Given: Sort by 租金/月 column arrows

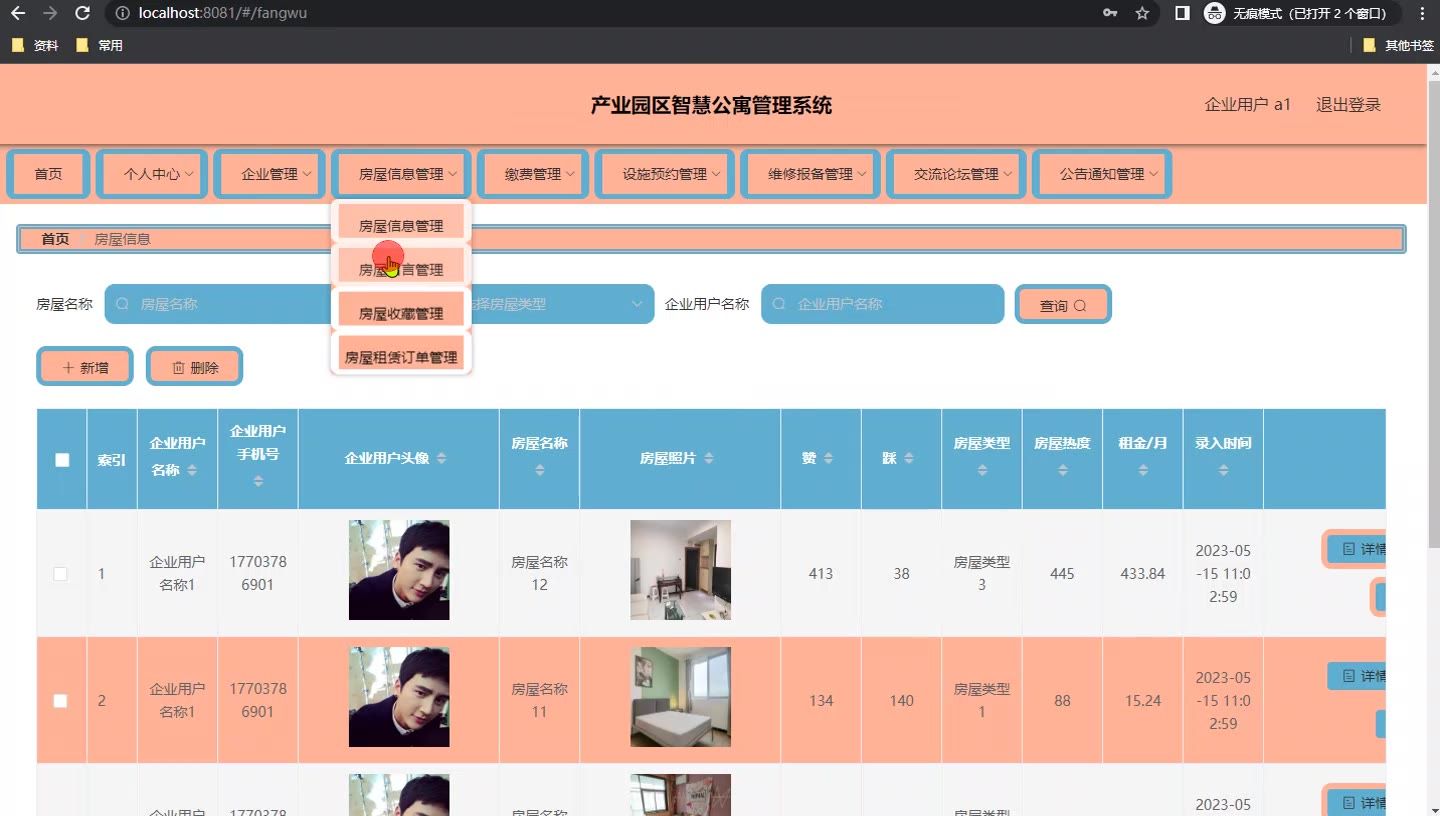Looking at the screenshot, I should [1143, 470].
